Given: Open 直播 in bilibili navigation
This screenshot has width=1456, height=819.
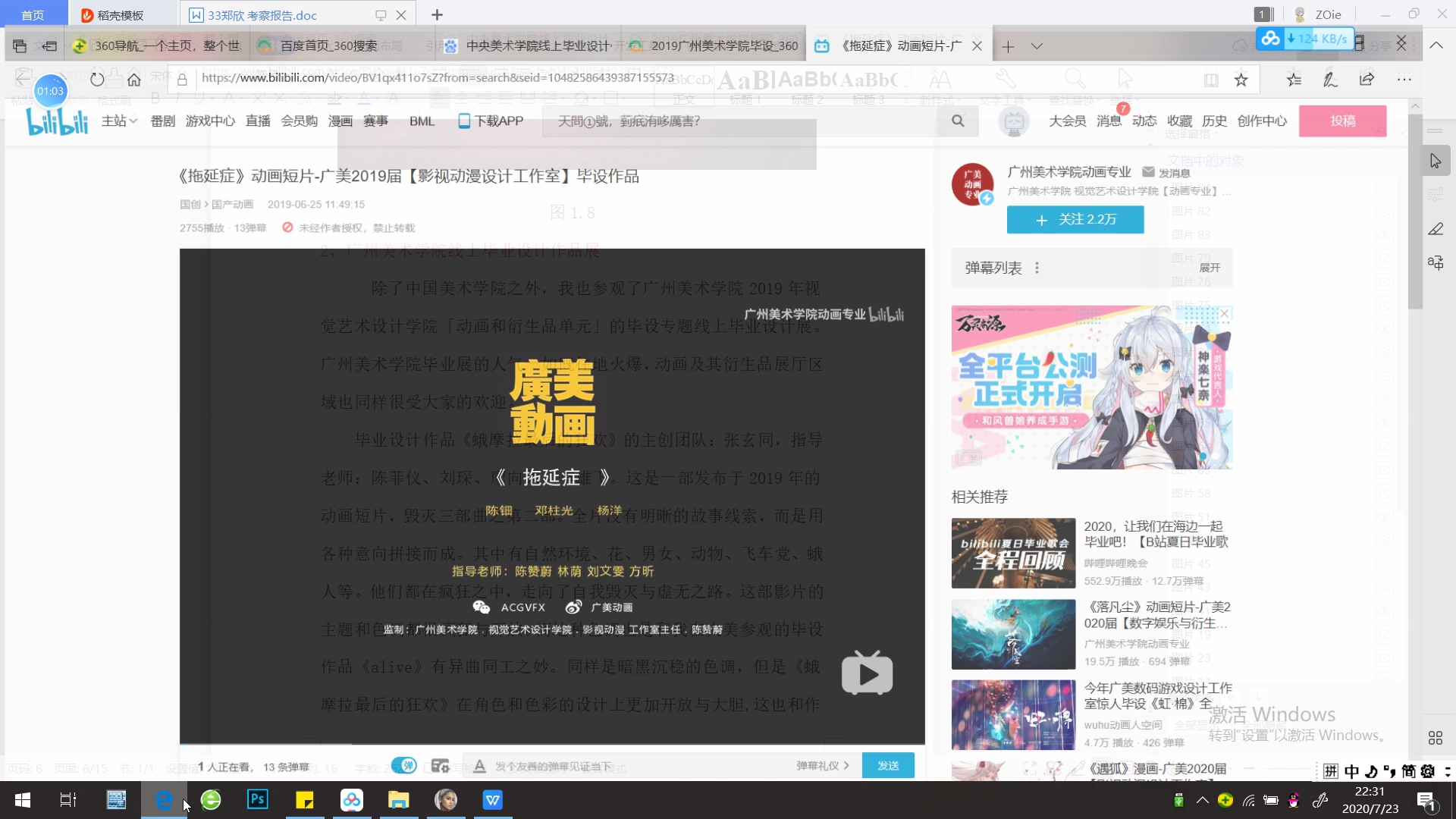Looking at the screenshot, I should (x=258, y=121).
